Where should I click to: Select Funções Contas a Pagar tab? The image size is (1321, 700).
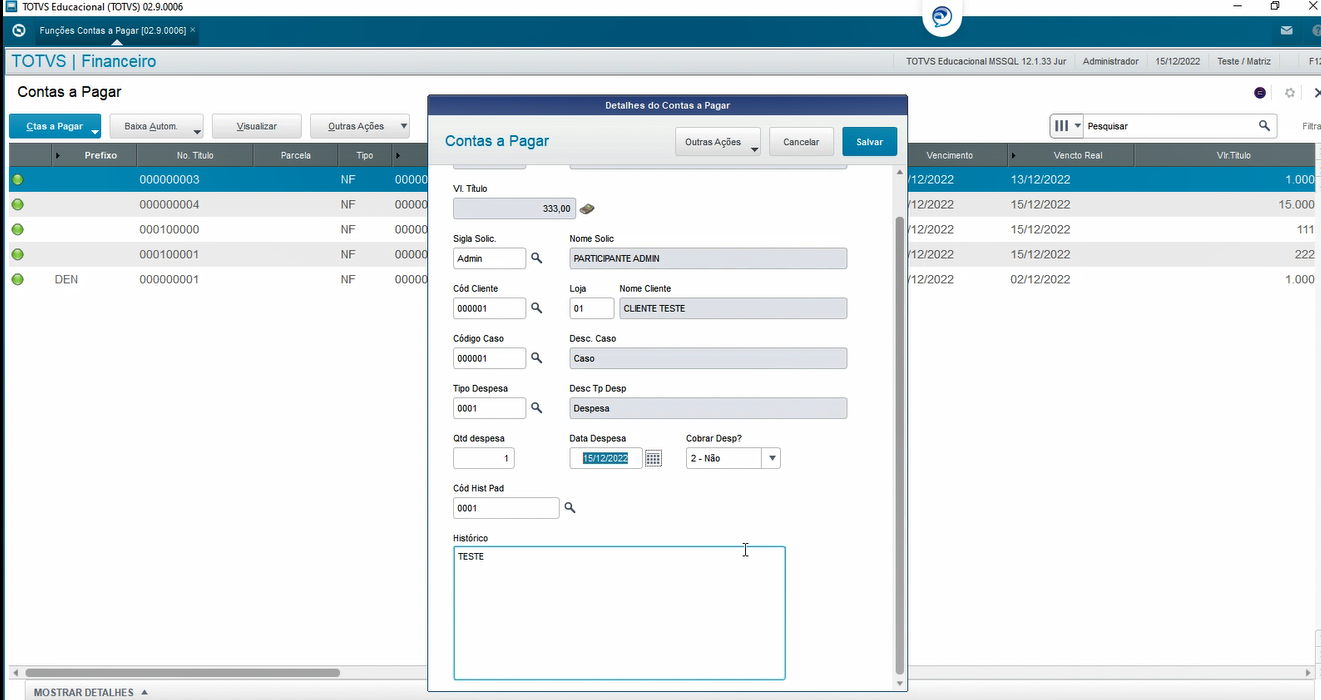[112, 31]
